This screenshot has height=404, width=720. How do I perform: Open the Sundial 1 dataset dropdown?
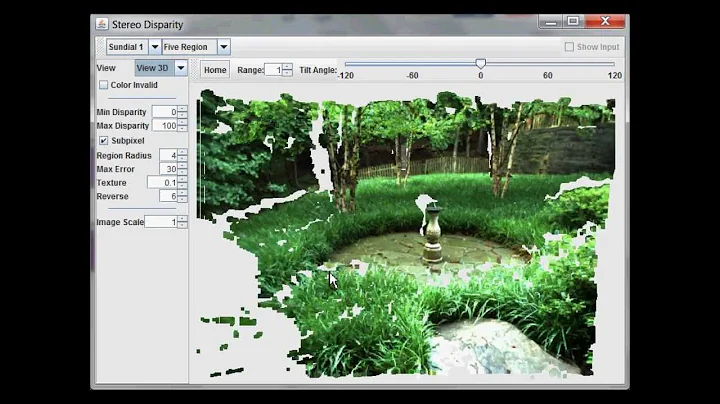(x=155, y=47)
